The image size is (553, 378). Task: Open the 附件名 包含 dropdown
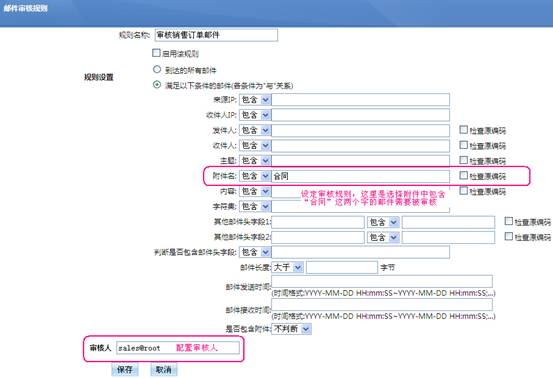pyautogui.click(x=255, y=176)
